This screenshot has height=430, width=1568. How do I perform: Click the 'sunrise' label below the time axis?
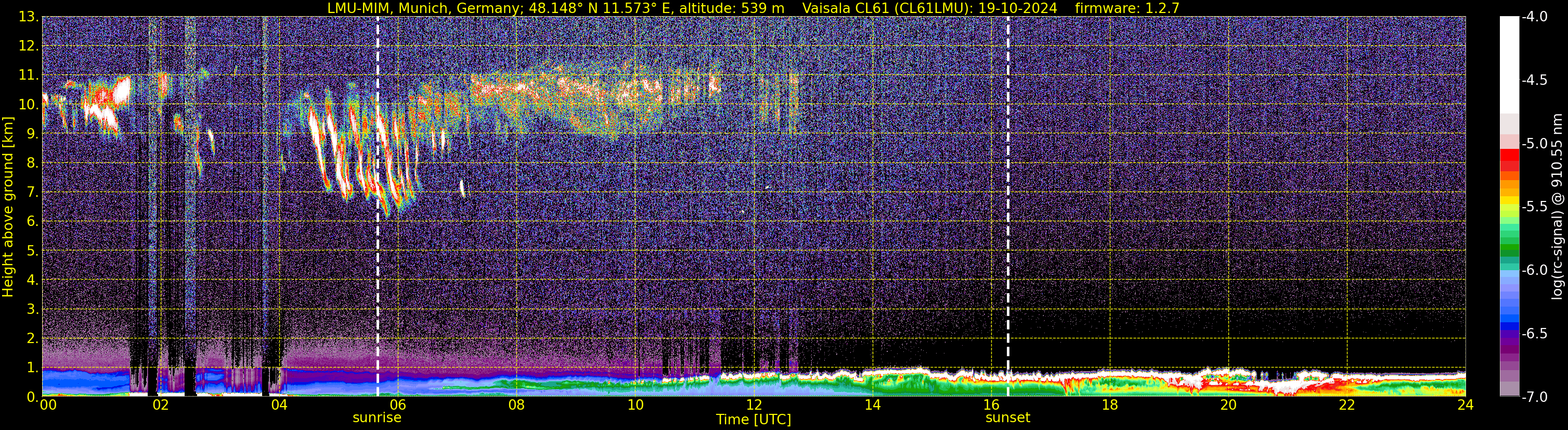[x=378, y=418]
